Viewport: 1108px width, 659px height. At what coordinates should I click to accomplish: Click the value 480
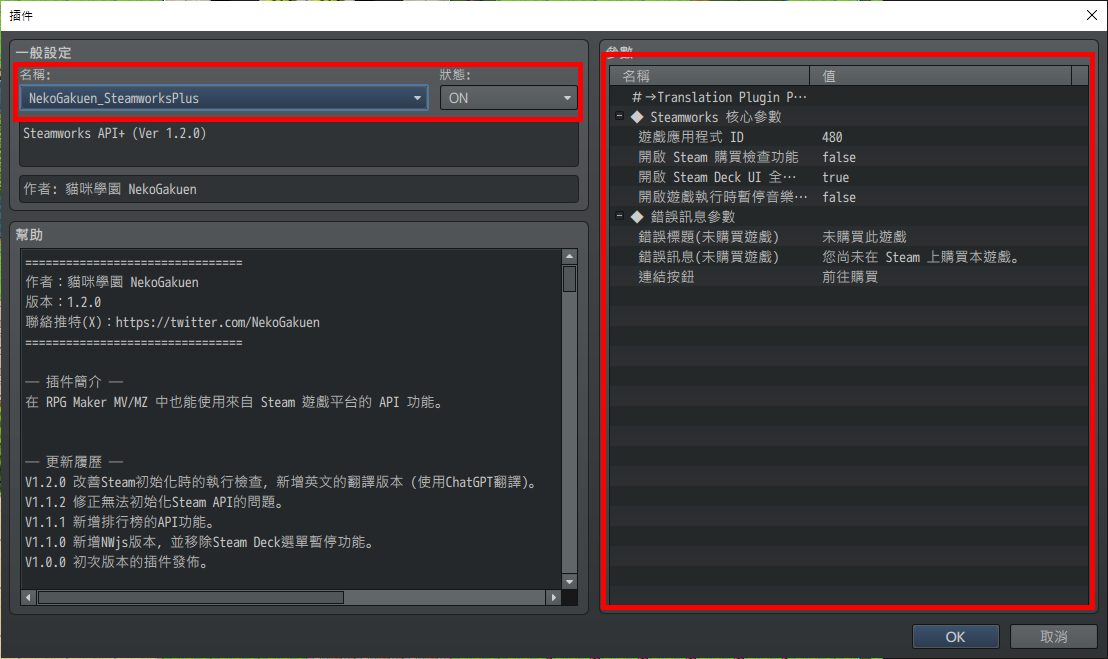pos(832,137)
